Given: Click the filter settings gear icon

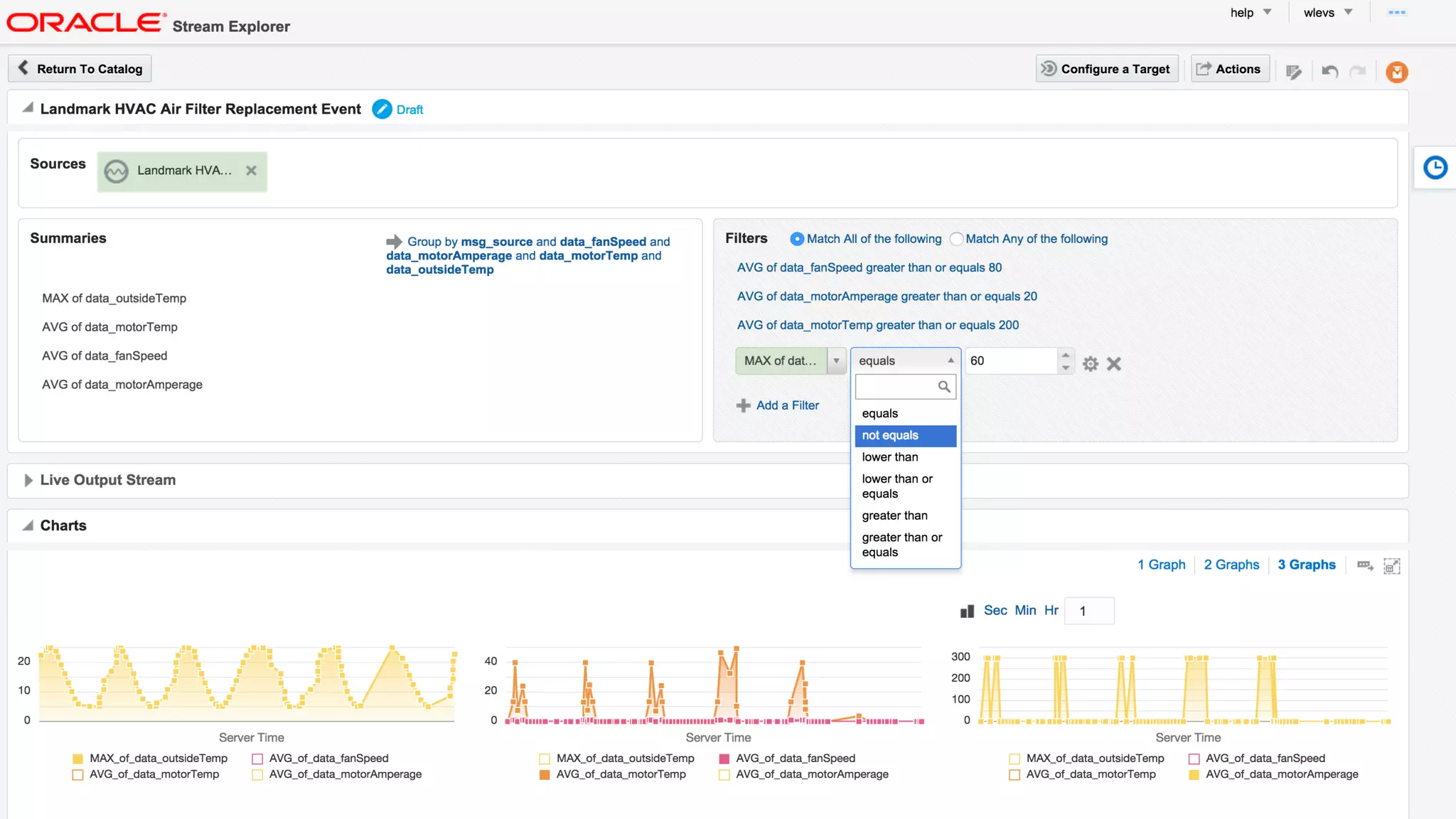Looking at the screenshot, I should point(1090,364).
